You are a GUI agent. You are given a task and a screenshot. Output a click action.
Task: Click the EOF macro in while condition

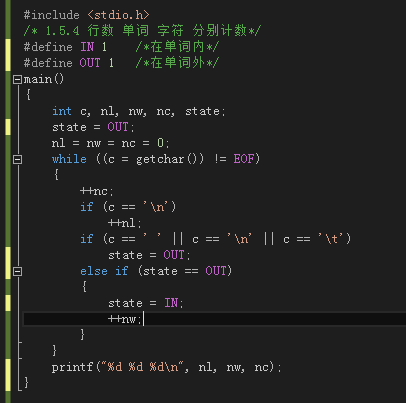[x=244, y=159]
